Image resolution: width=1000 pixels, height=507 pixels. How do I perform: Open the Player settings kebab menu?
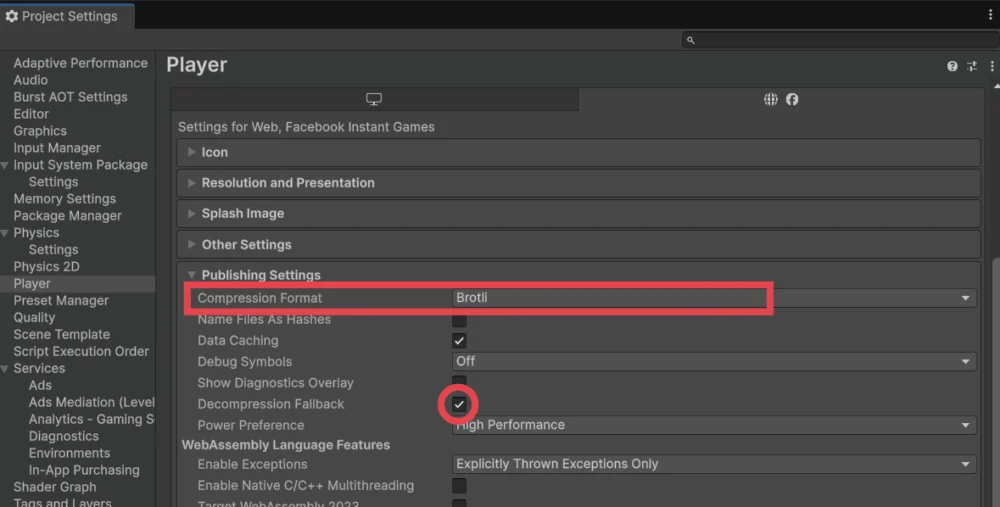pos(991,66)
